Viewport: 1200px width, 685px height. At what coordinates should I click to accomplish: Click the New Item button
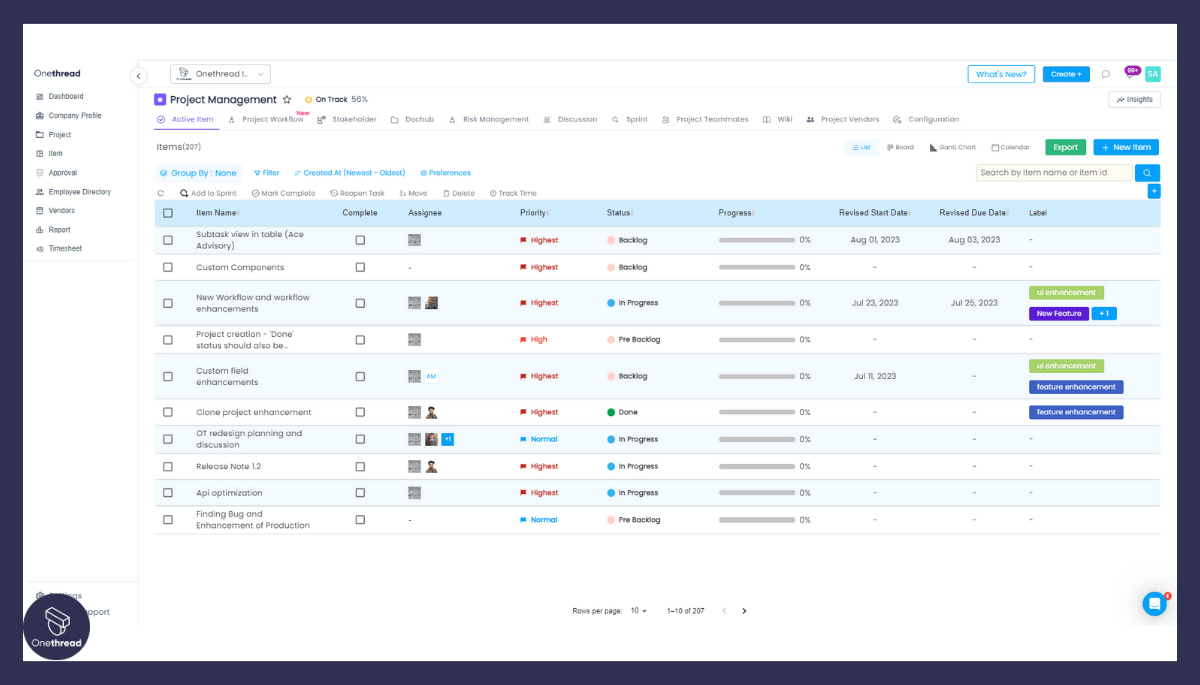(1125, 146)
